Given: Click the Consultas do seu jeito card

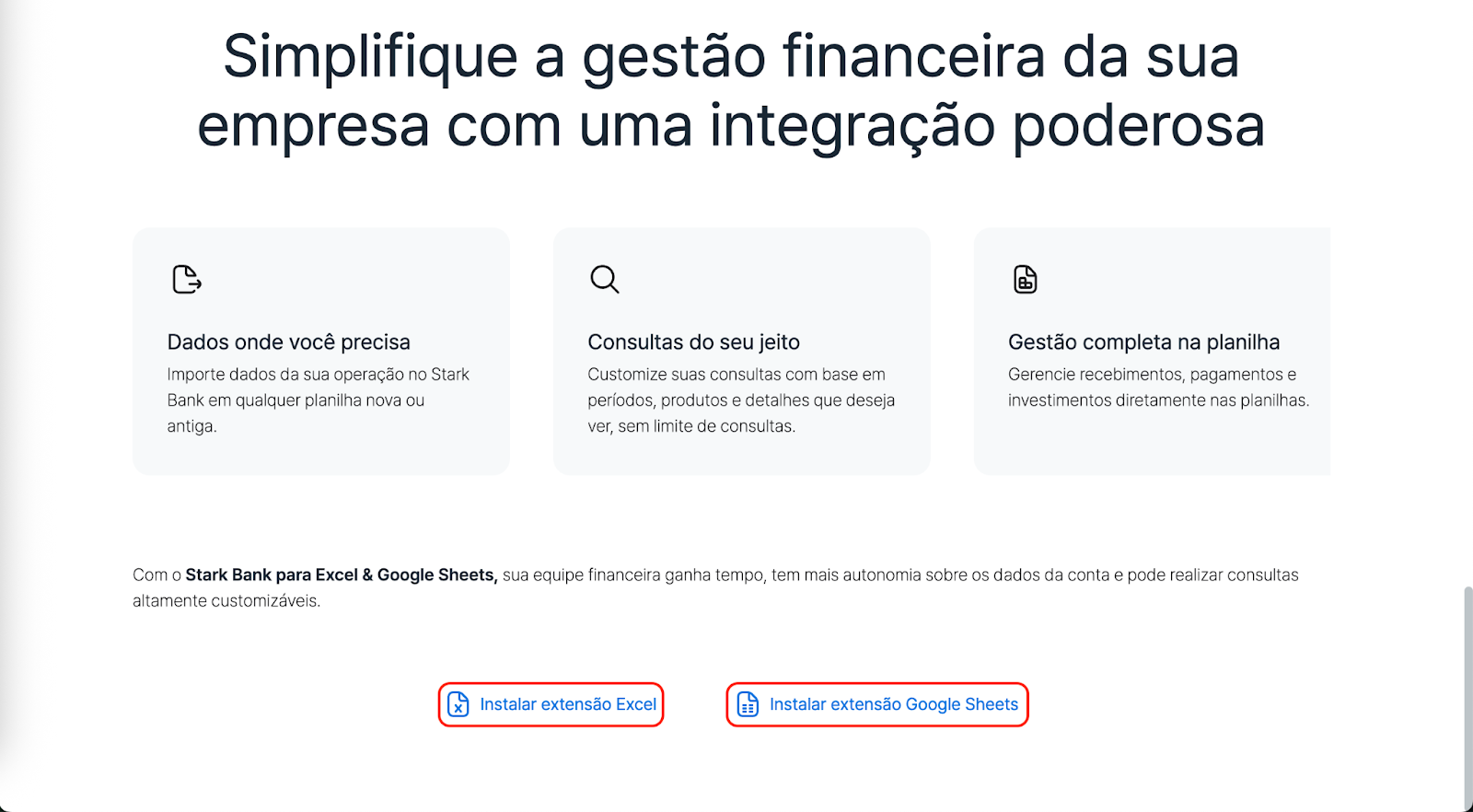Looking at the screenshot, I should coord(742,352).
